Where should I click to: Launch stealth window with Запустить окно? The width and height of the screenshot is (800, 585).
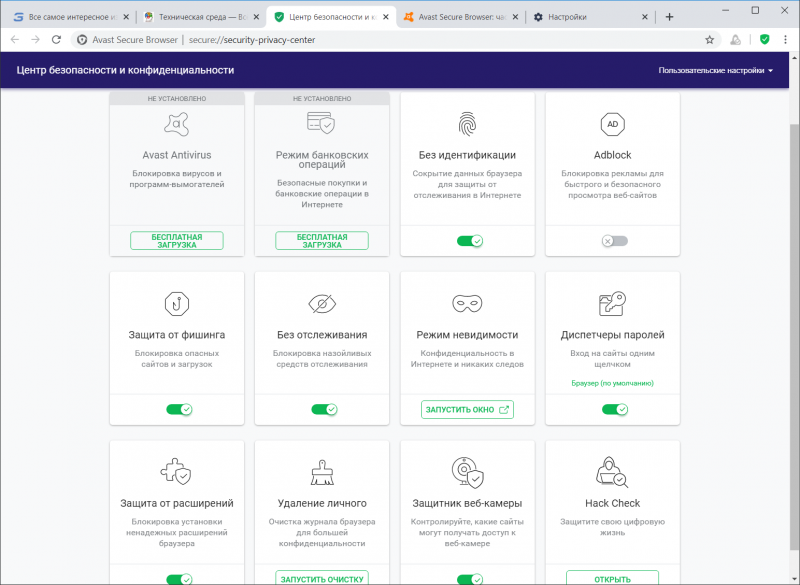click(x=467, y=410)
